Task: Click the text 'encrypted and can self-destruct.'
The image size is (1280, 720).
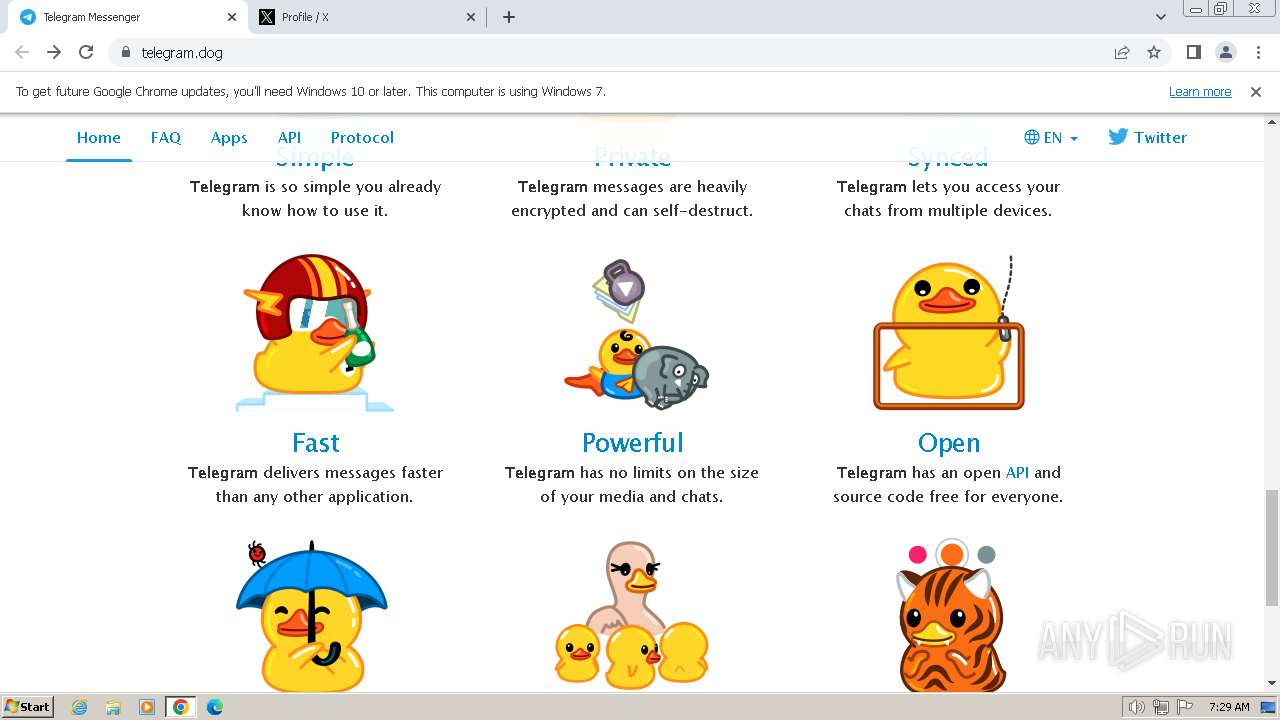Action: coord(632,210)
